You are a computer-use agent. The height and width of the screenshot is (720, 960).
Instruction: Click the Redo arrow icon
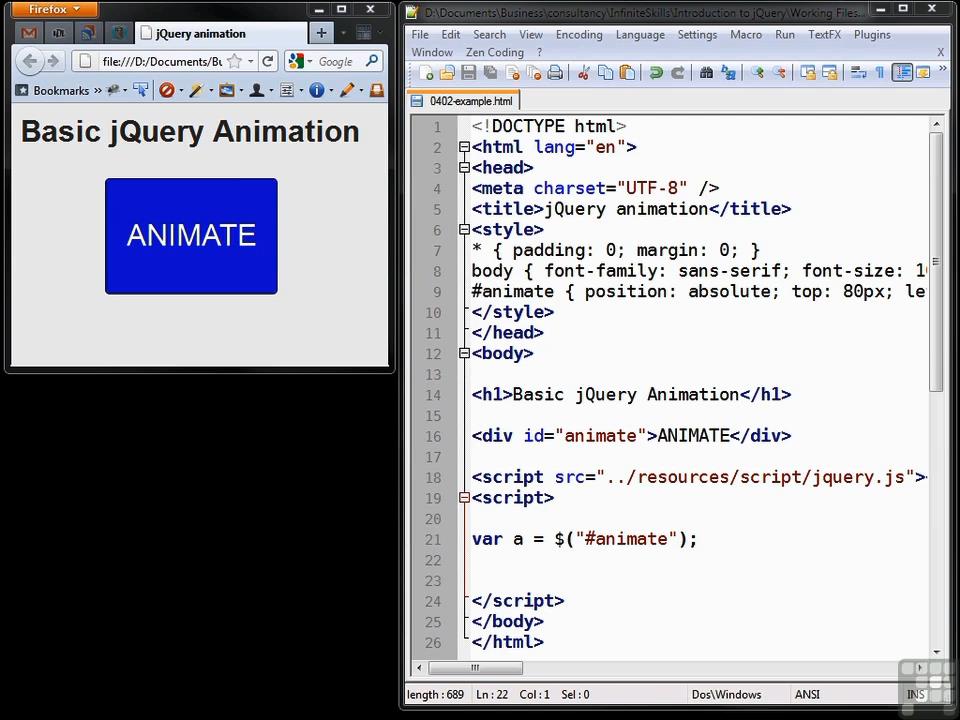pyautogui.click(x=677, y=73)
